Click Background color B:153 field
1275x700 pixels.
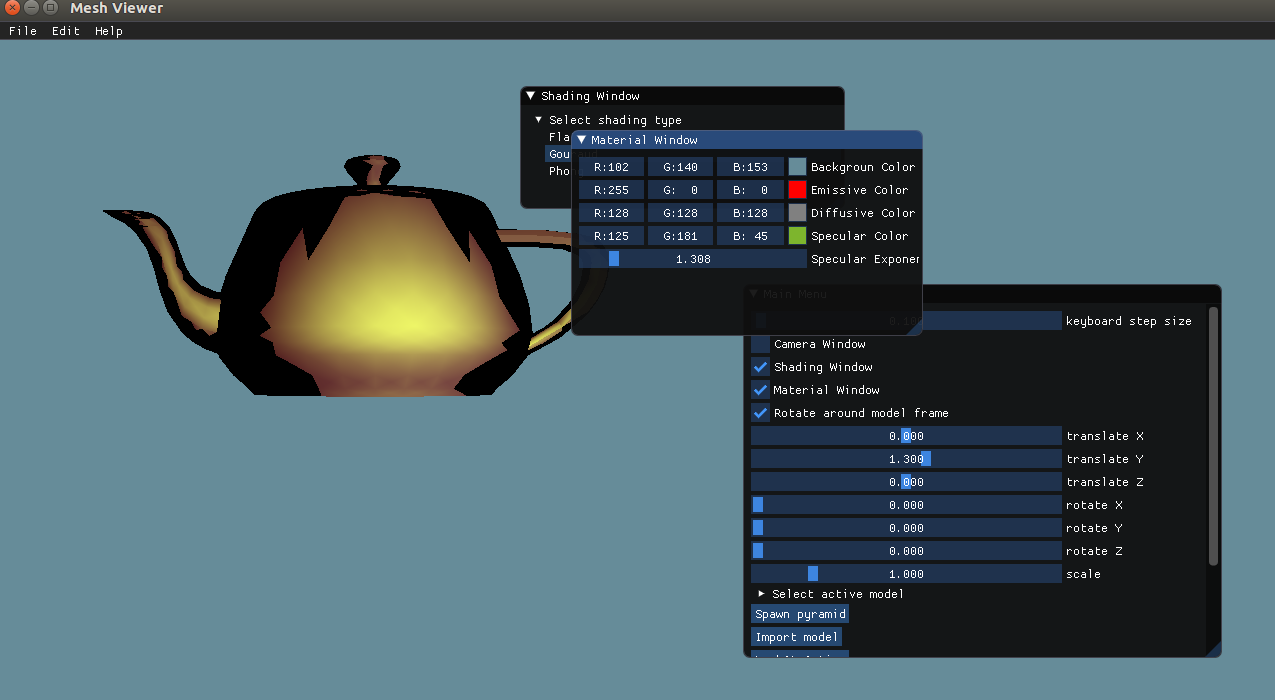750,167
